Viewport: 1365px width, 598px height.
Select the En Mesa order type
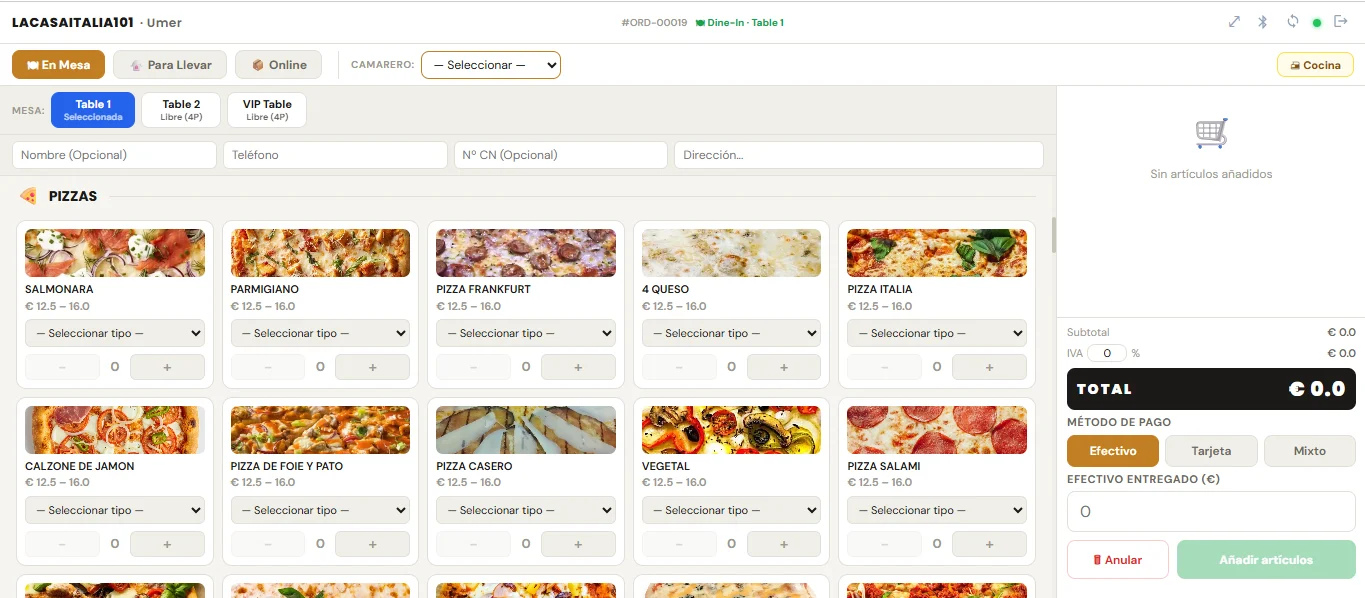(x=58, y=65)
